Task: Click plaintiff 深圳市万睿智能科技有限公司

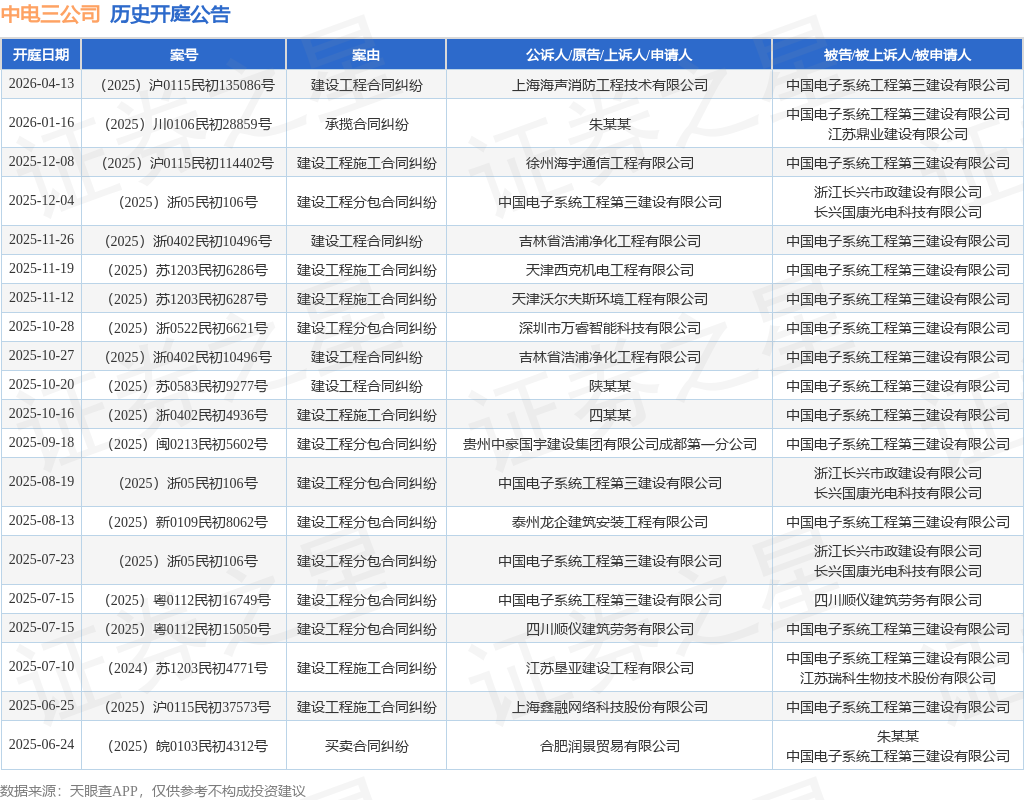Action: coord(609,328)
